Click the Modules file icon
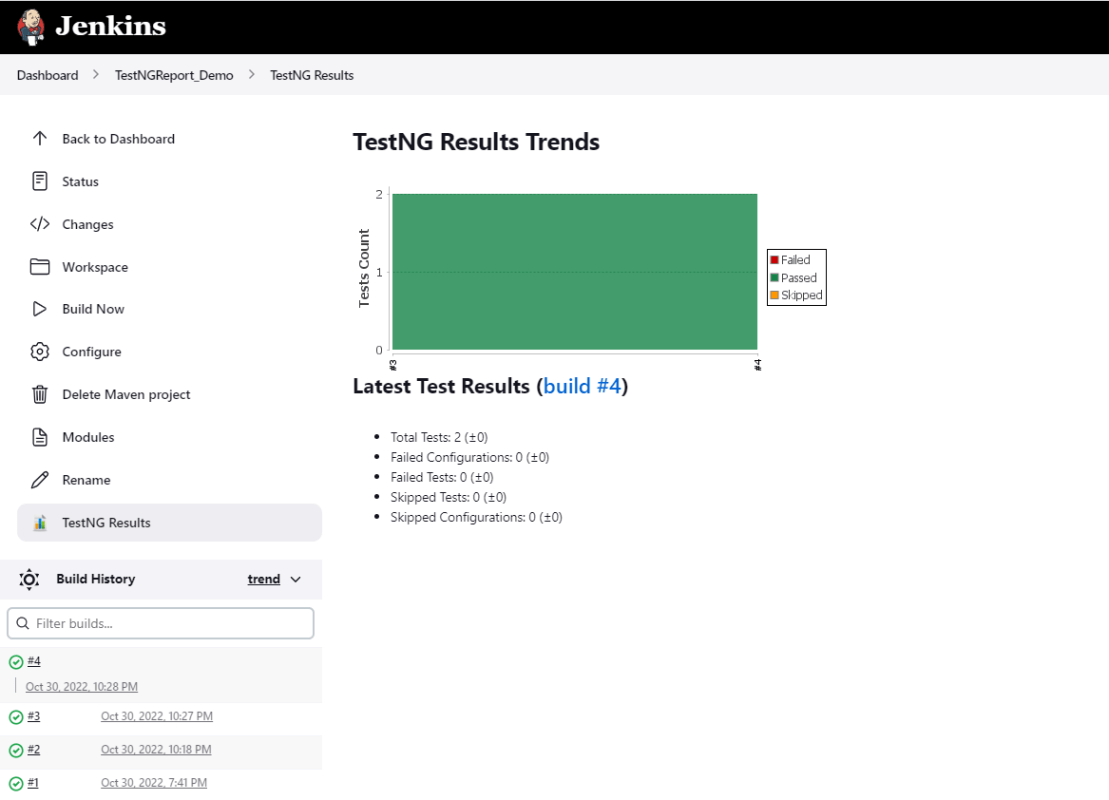1109x800 pixels. [40, 437]
